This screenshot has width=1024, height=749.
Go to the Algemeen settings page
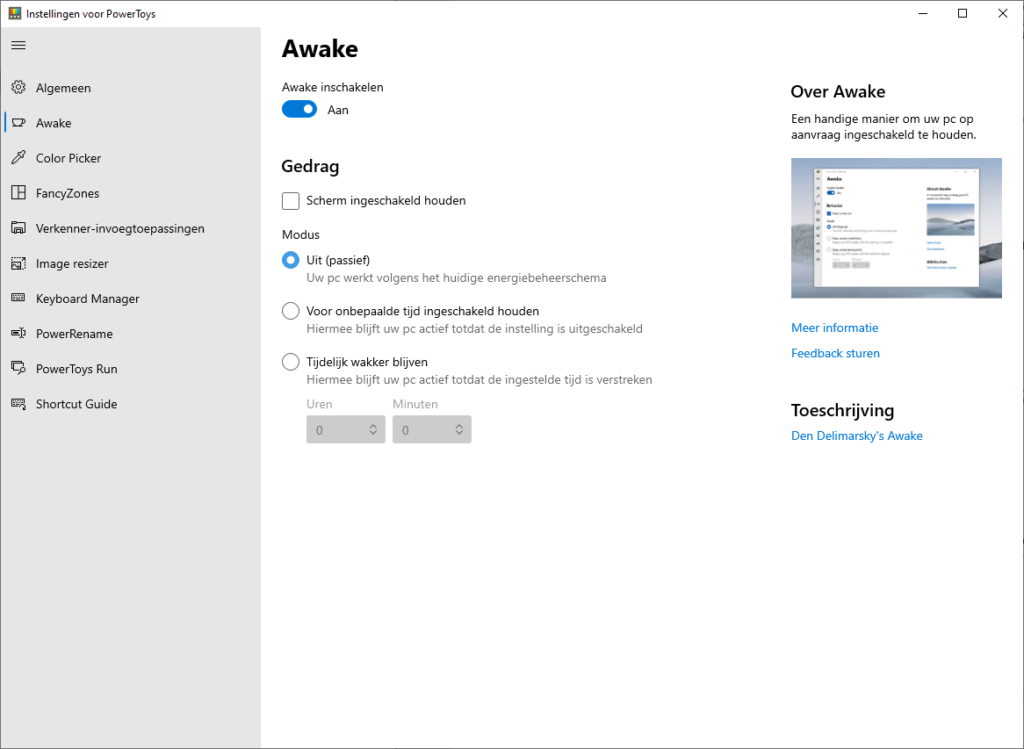click(131, 88)
